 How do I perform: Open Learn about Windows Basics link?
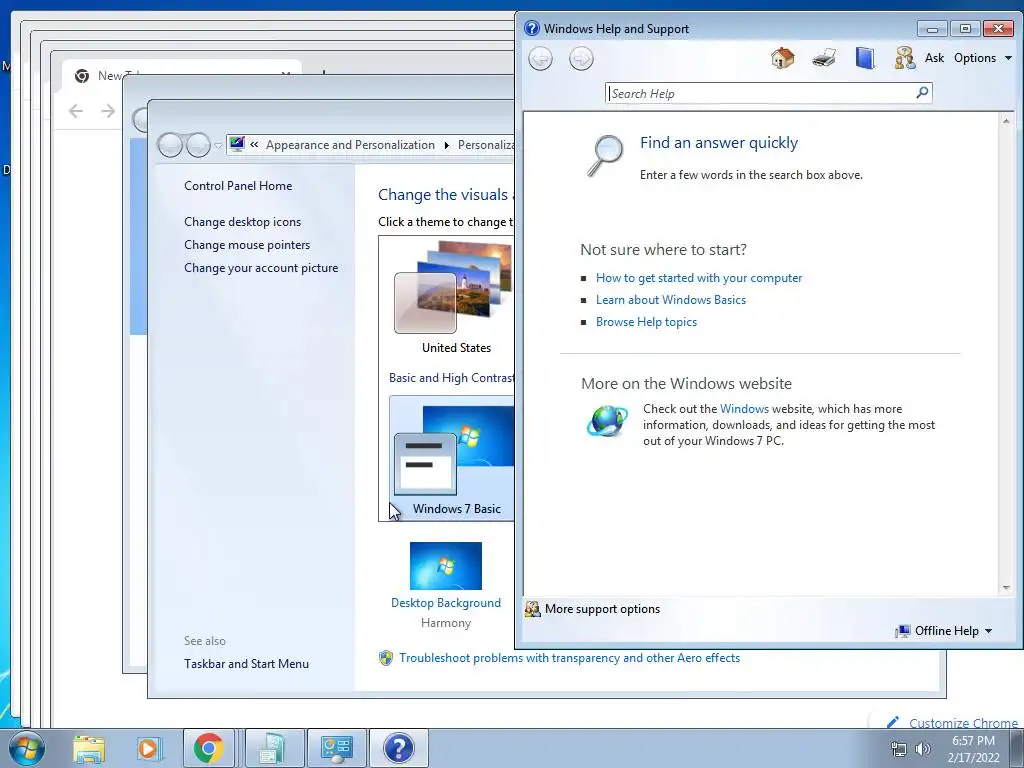[x=671, y=300]
